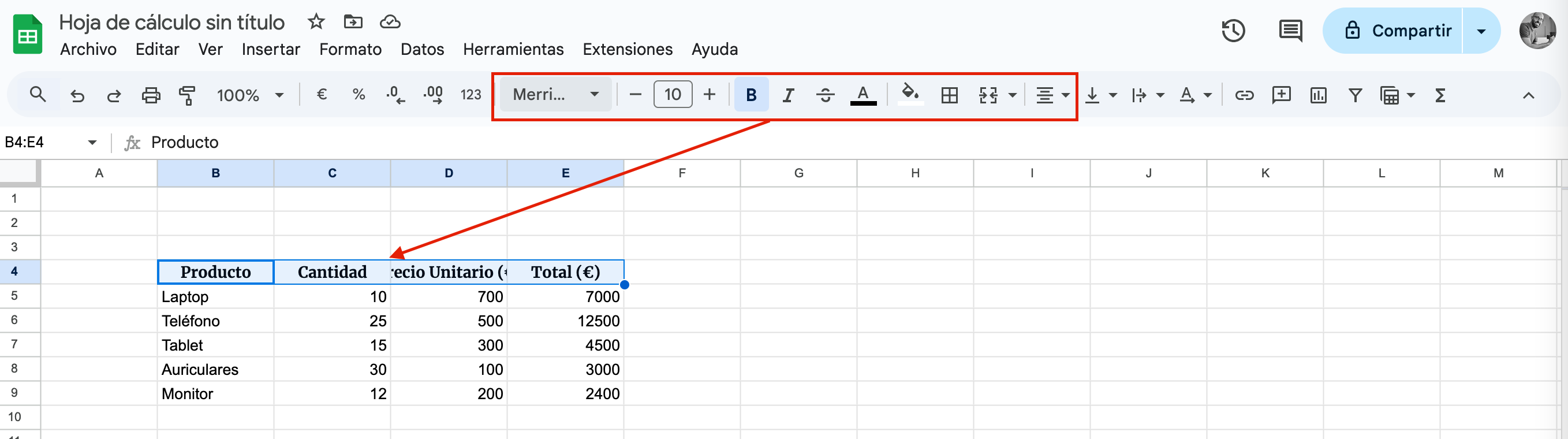Image resolution: width=1568 pixels, height=439 pixels.
Task: Open text color picker
Action: [863, 95]
